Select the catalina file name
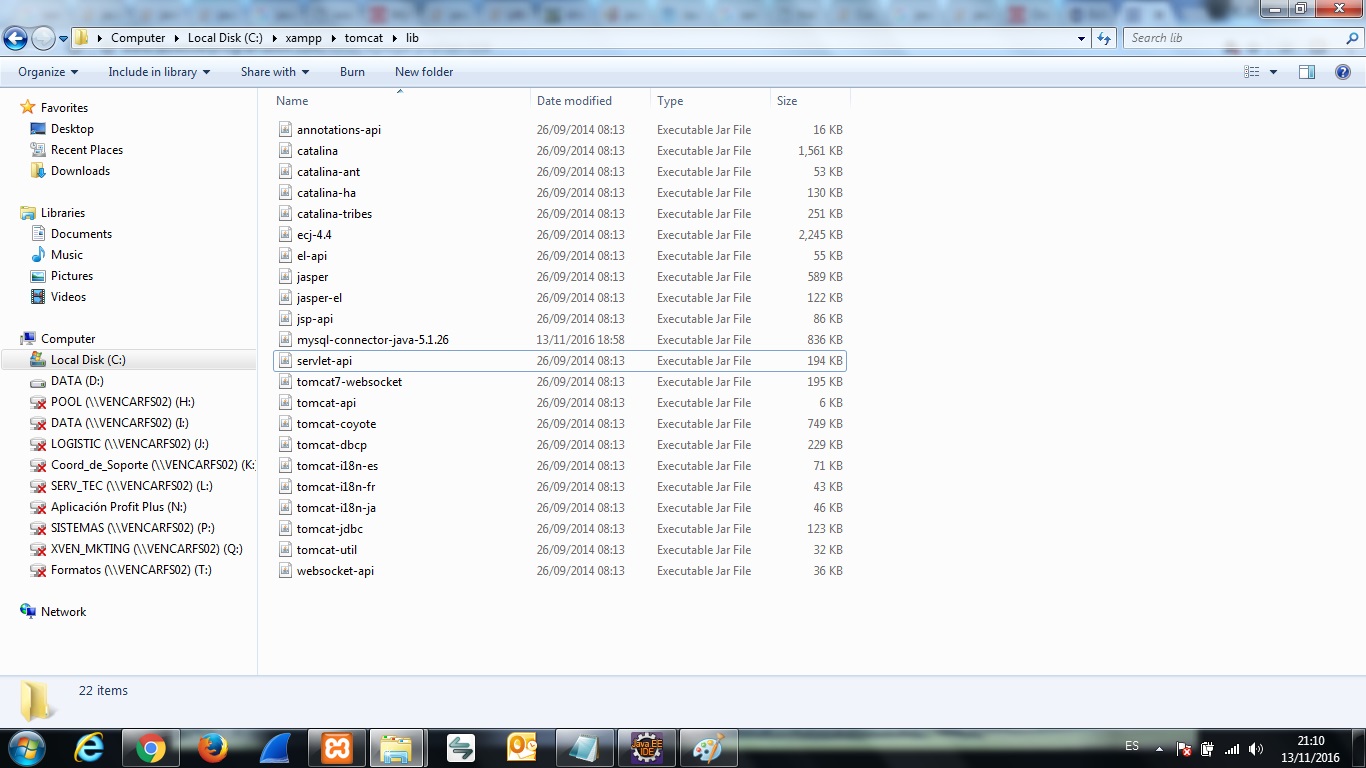Viewport: 1366px width, 768px height. 317,151
